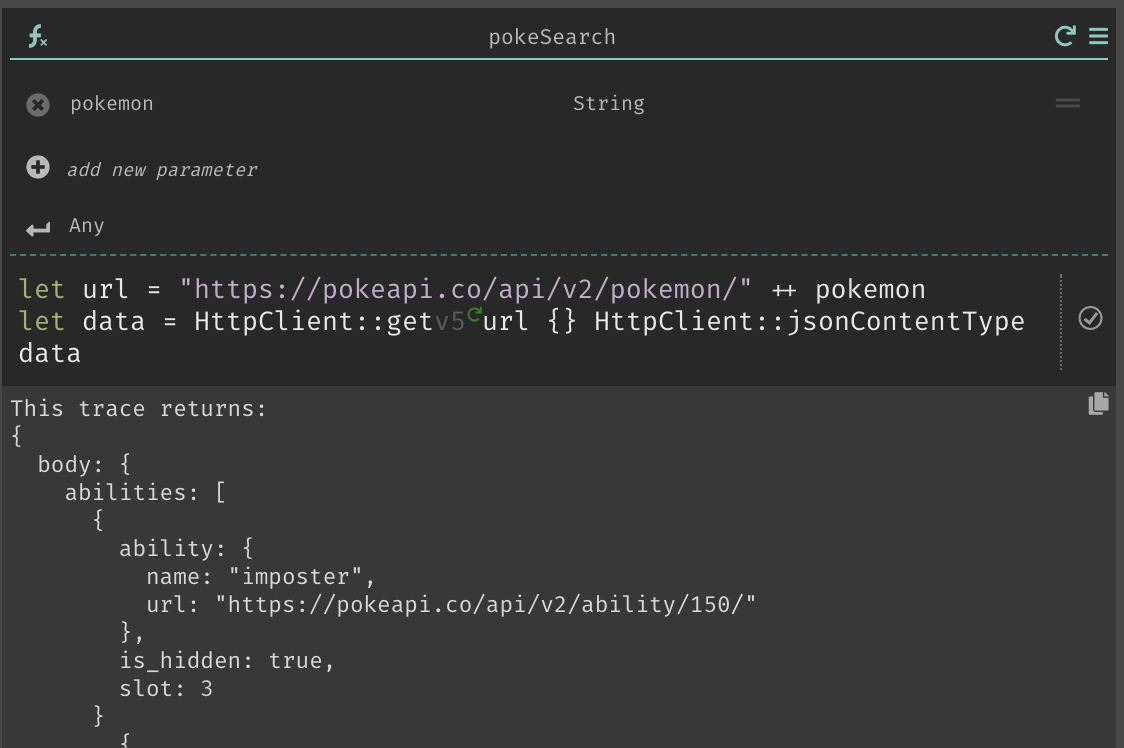Viewport: 1124px width, 748px height.
Task: Click the drag handle on pokemon row
Action: point(1067,103)
